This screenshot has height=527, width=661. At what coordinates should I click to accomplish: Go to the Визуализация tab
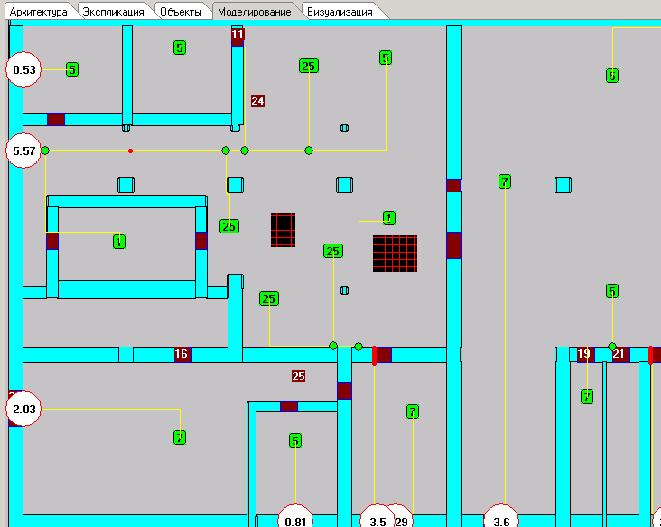340,12
